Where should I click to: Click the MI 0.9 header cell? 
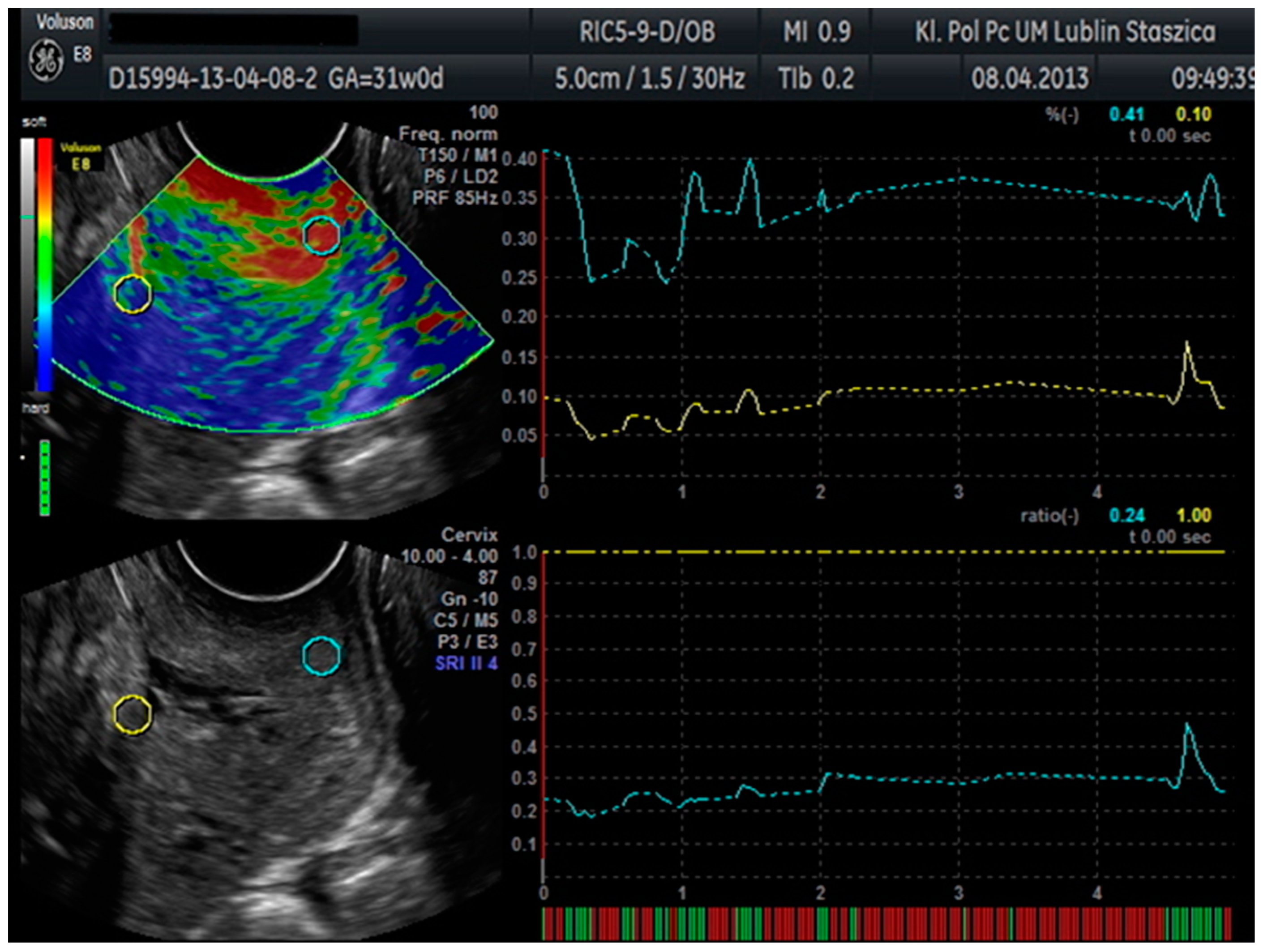817,31
